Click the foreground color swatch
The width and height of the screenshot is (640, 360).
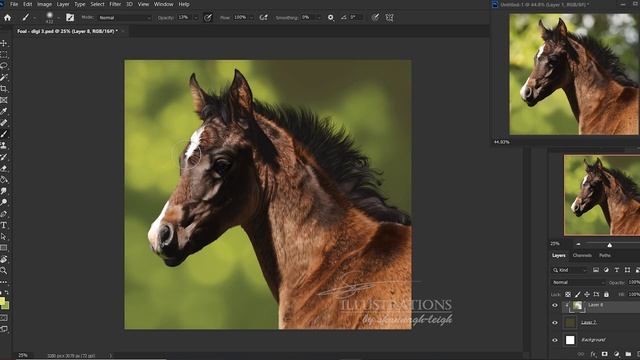2,302
